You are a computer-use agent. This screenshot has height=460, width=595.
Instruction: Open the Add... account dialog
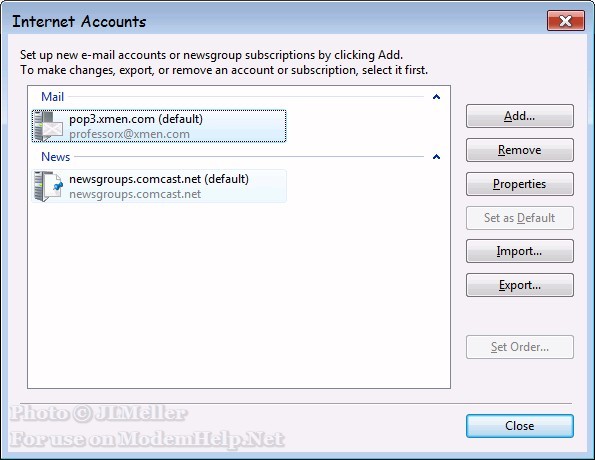(x=519, y=116)
